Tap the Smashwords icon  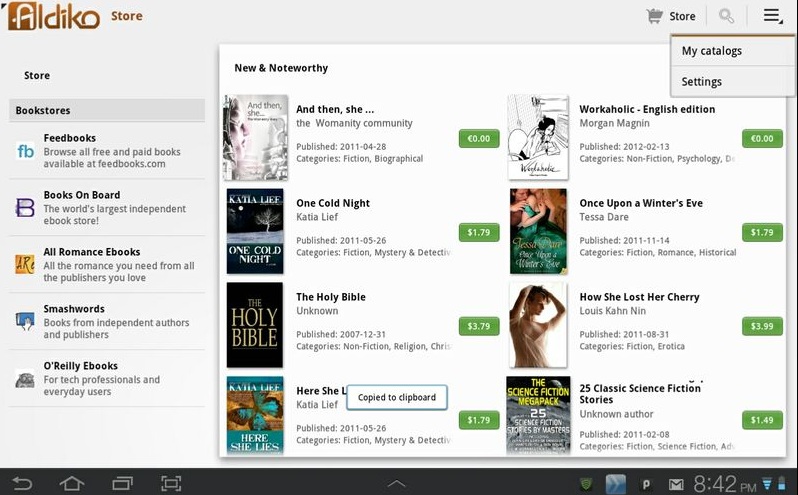25,322
